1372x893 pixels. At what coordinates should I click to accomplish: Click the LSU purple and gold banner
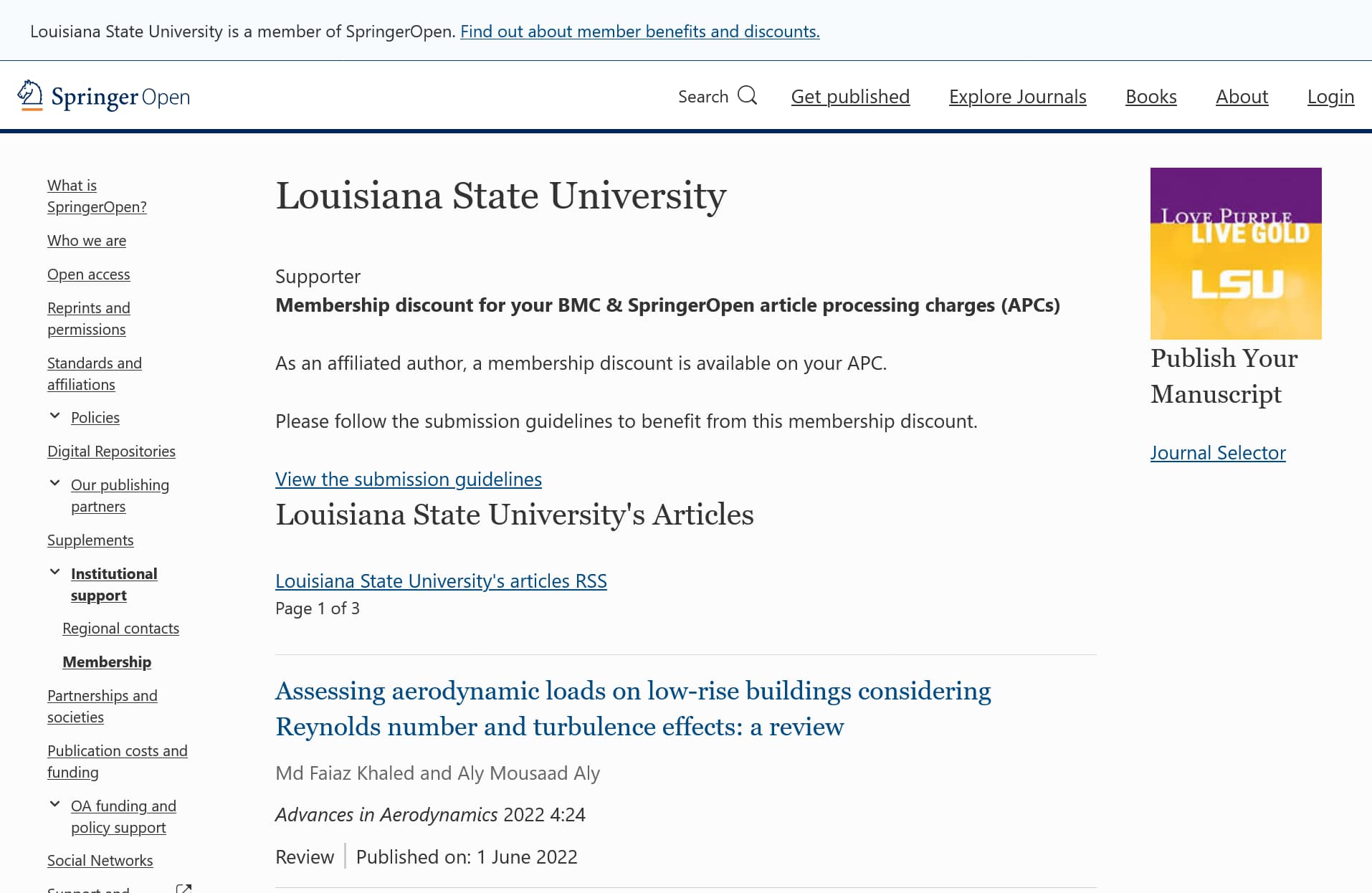(1235, 253)
